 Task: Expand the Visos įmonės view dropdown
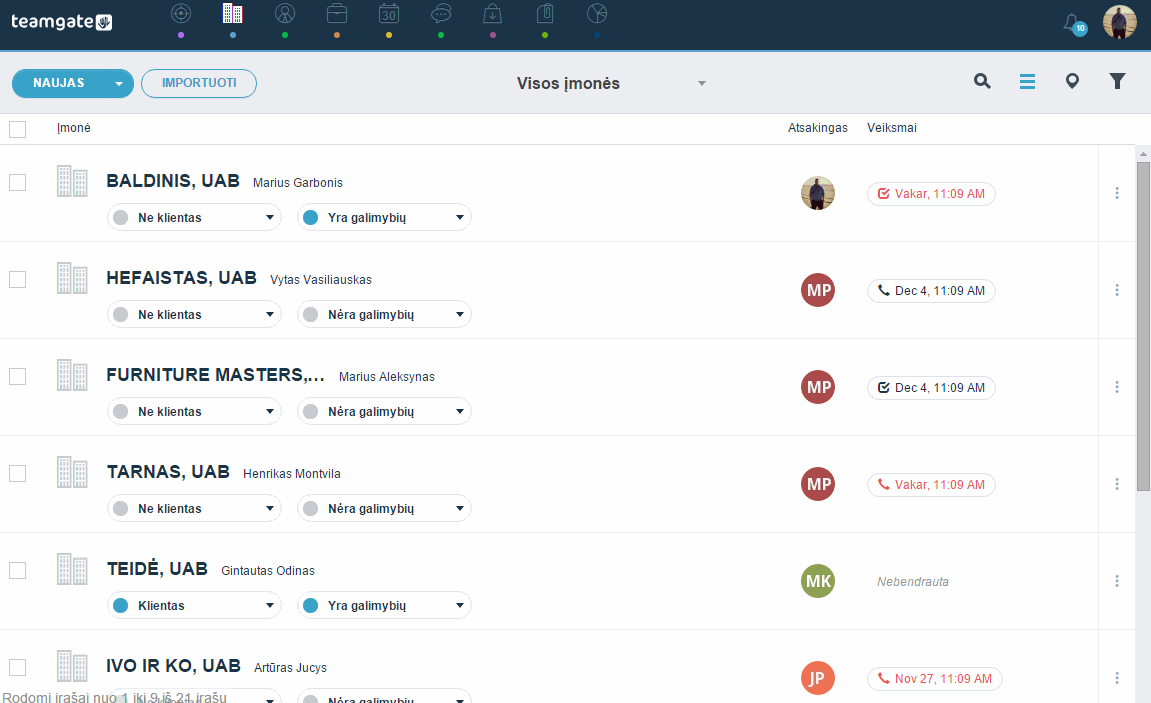(702, 84)
